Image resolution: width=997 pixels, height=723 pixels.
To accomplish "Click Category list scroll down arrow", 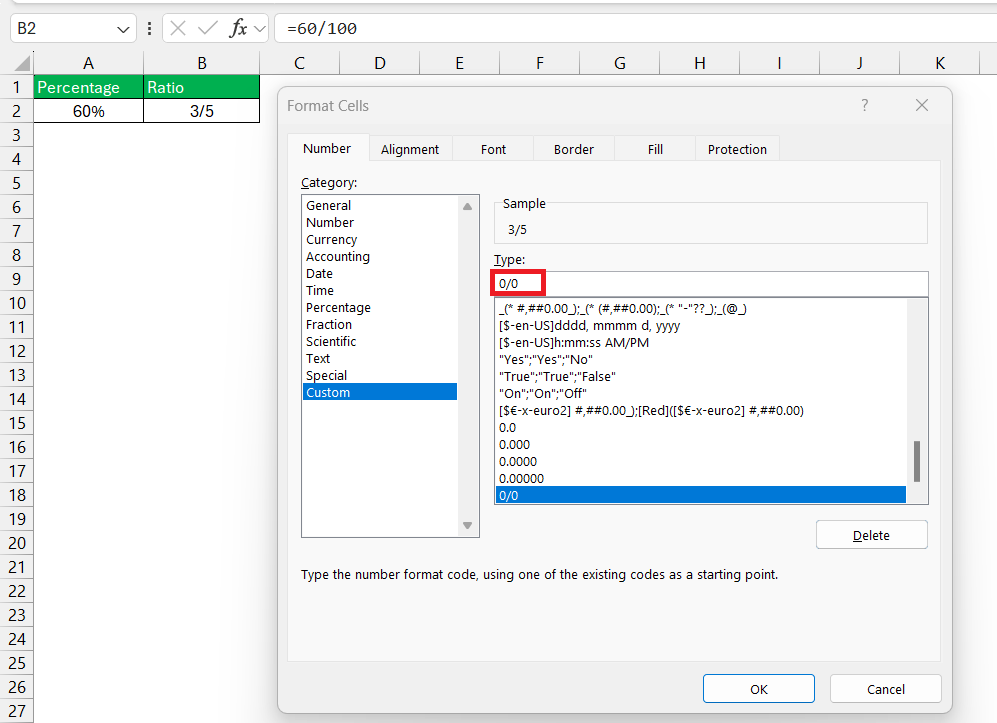I will point(467,525).
